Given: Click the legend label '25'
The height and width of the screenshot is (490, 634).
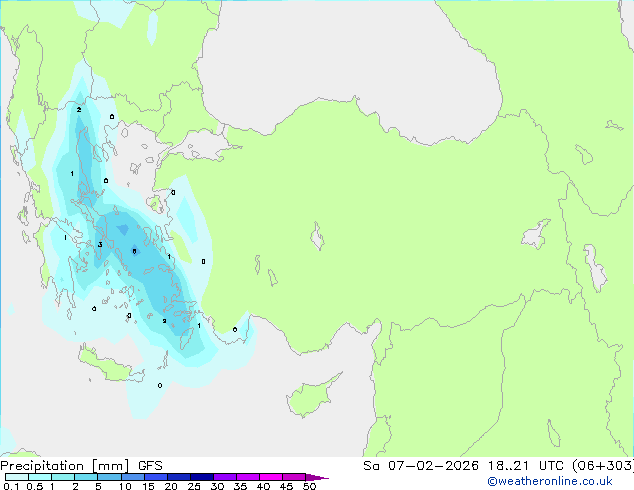Looking at the screenshot, I should pos(194,486).
